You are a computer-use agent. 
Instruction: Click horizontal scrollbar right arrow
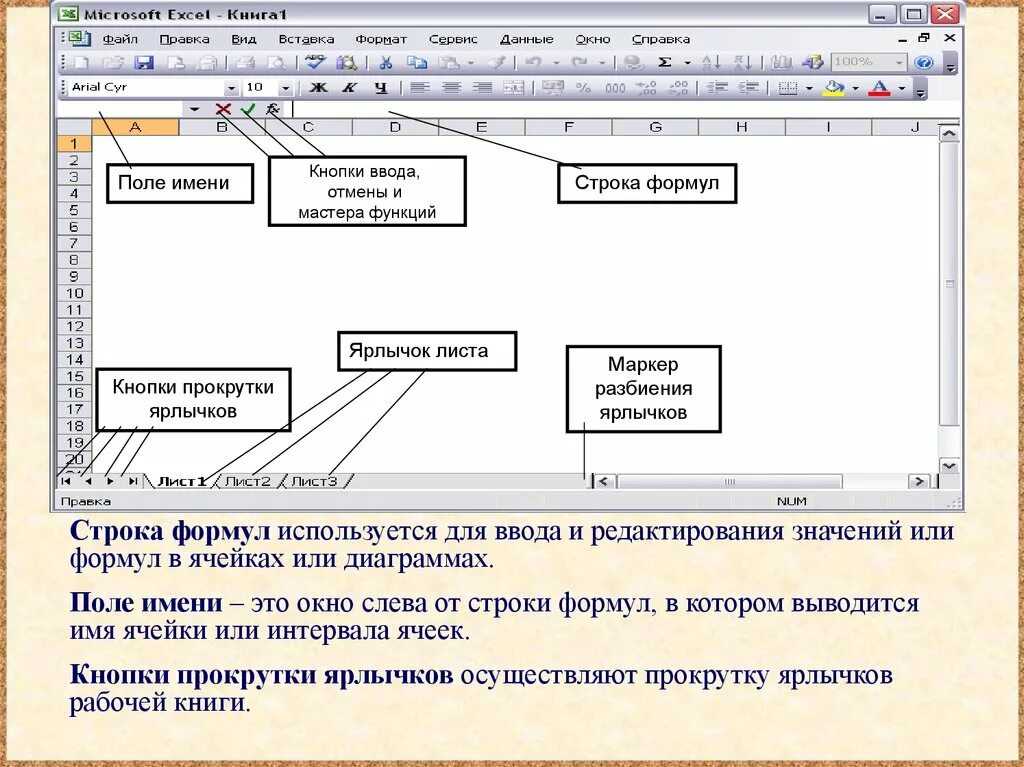(x=920, y=481)
